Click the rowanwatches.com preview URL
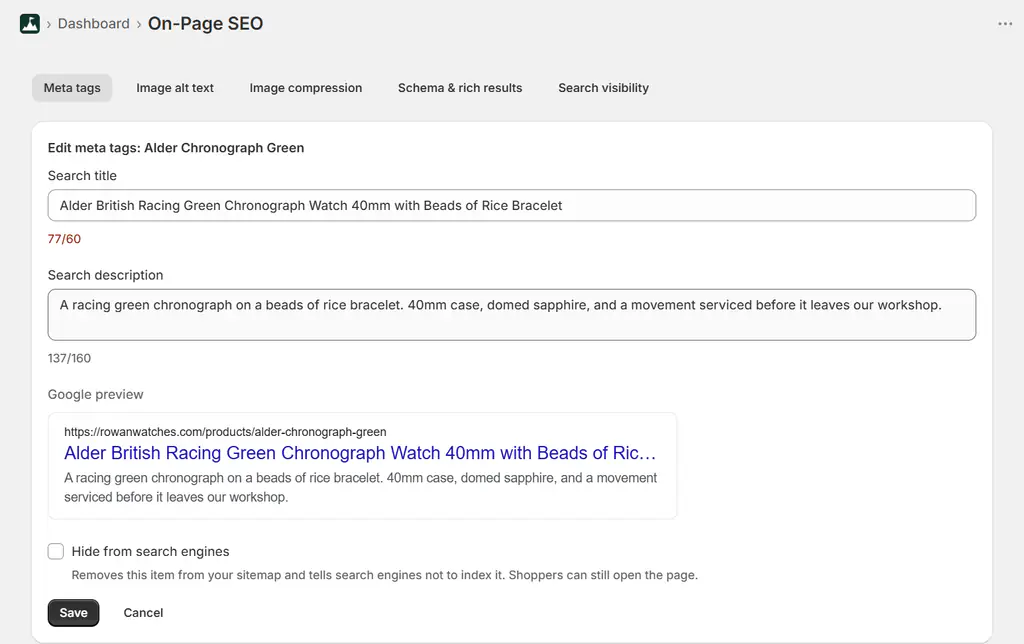The height and width of the screenshot is (644, 1024). pos(225,432)
